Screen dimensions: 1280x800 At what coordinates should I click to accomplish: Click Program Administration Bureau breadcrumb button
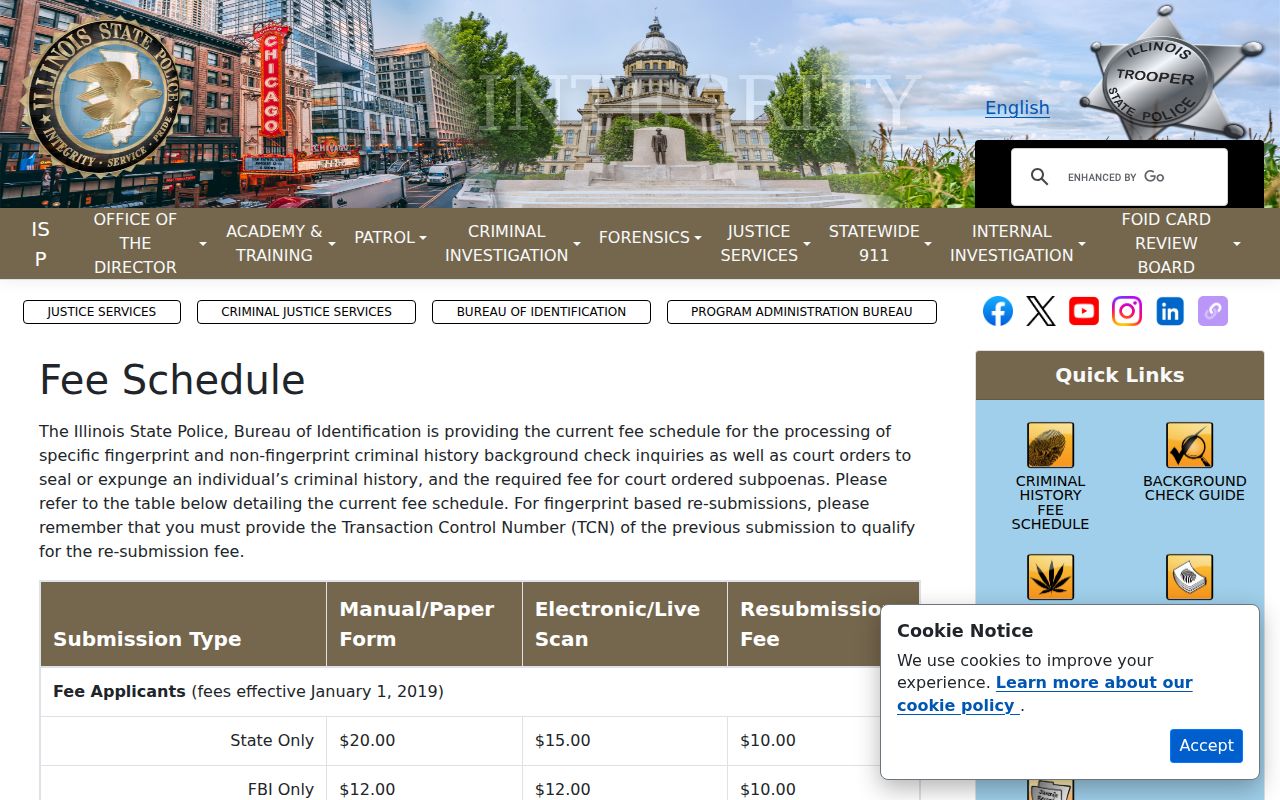coord(802,312)
